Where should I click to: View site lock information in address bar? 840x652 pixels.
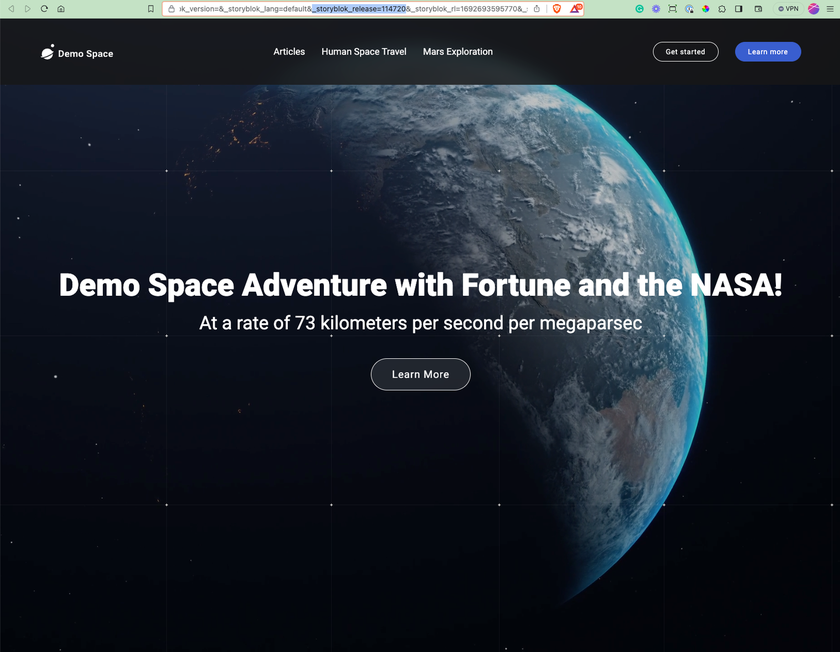(x=171, y=9)
